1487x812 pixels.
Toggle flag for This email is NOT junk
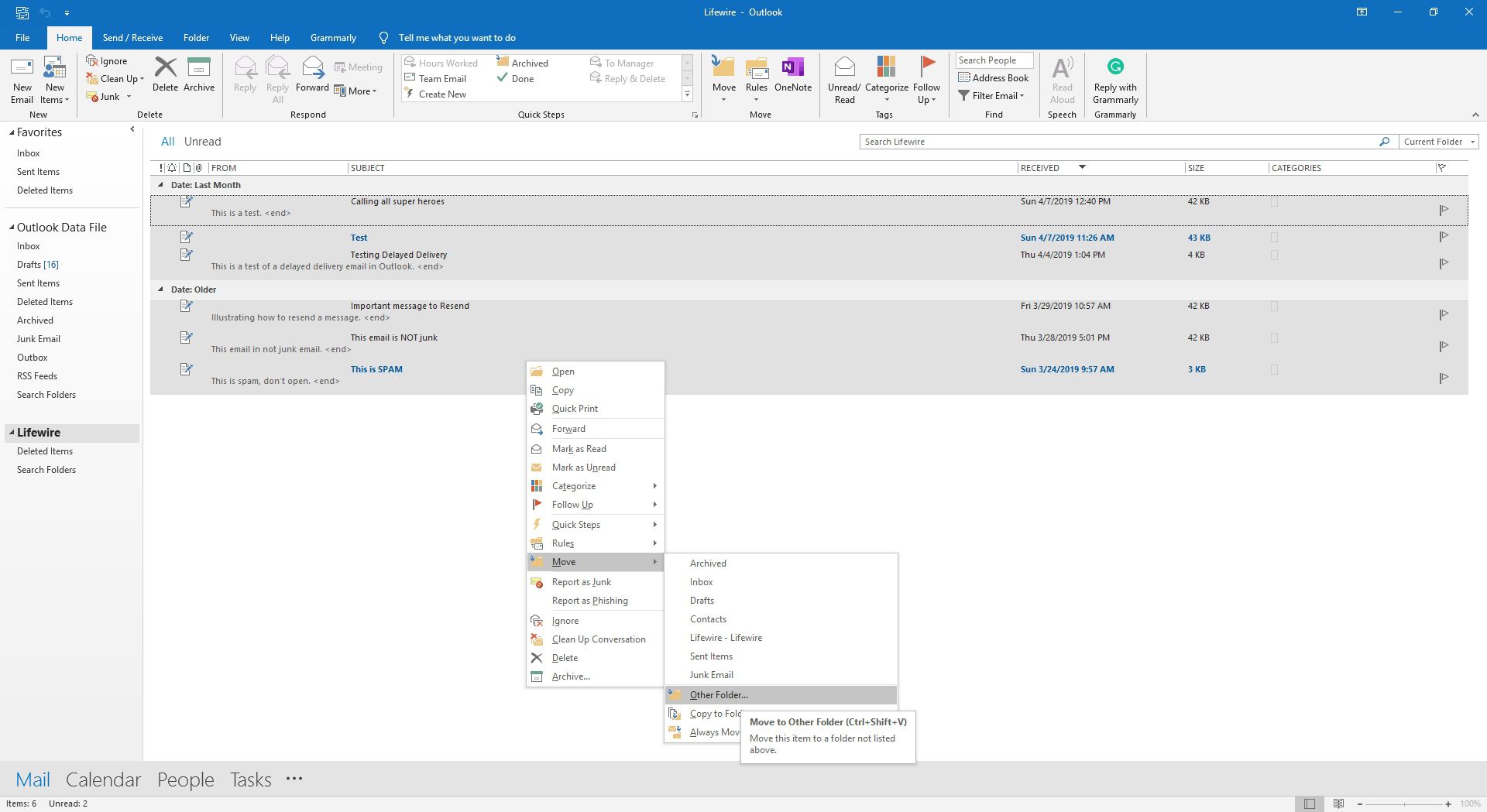point(1444,346)
